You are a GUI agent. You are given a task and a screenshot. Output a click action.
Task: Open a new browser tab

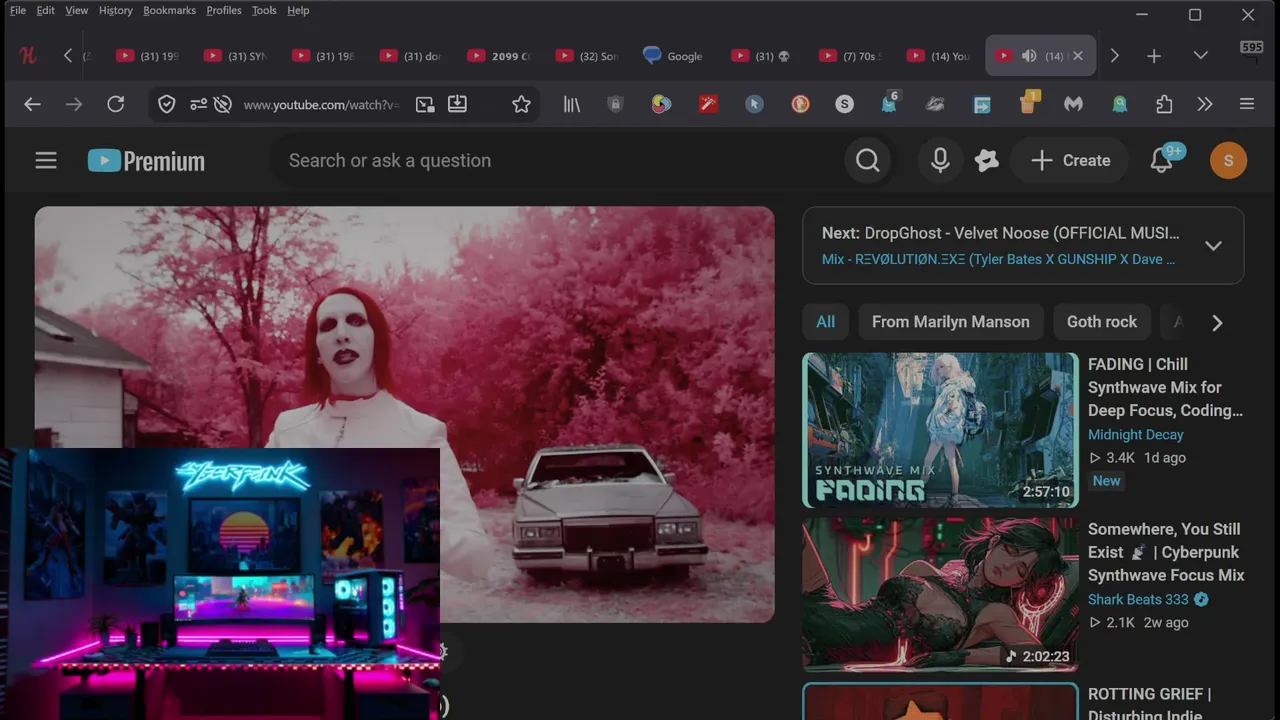click(x=1154, y=56)
